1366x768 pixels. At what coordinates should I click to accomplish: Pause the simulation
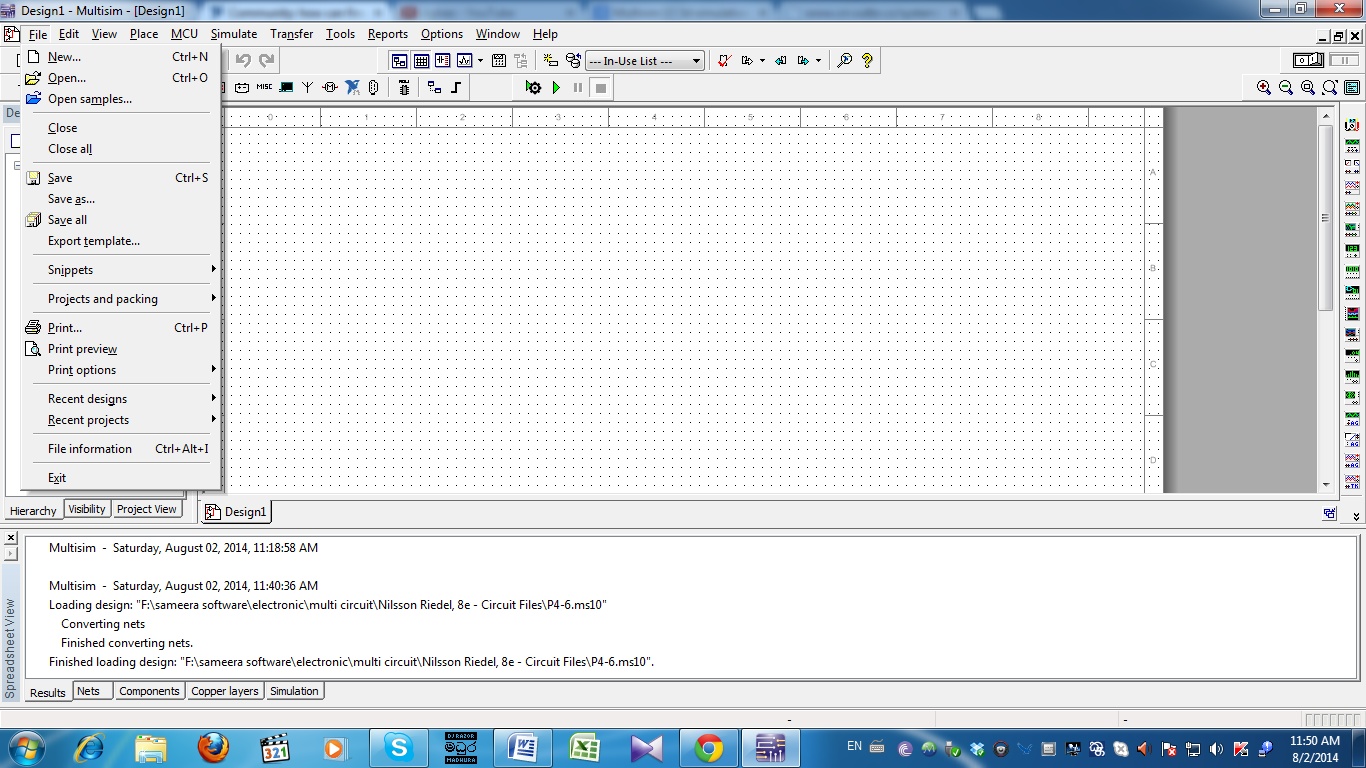pyautogui.click(x=578, y=88)
